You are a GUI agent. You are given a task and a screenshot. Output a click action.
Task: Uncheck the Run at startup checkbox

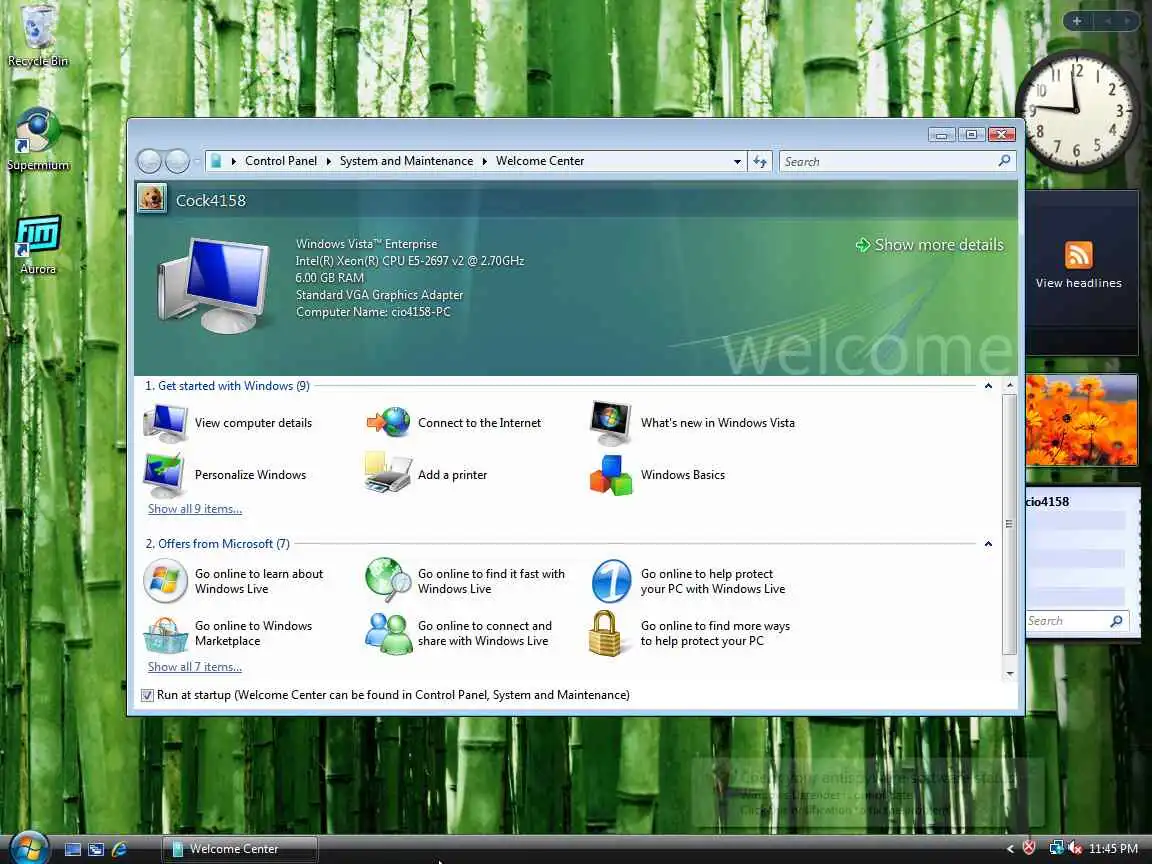click(148, 695)
